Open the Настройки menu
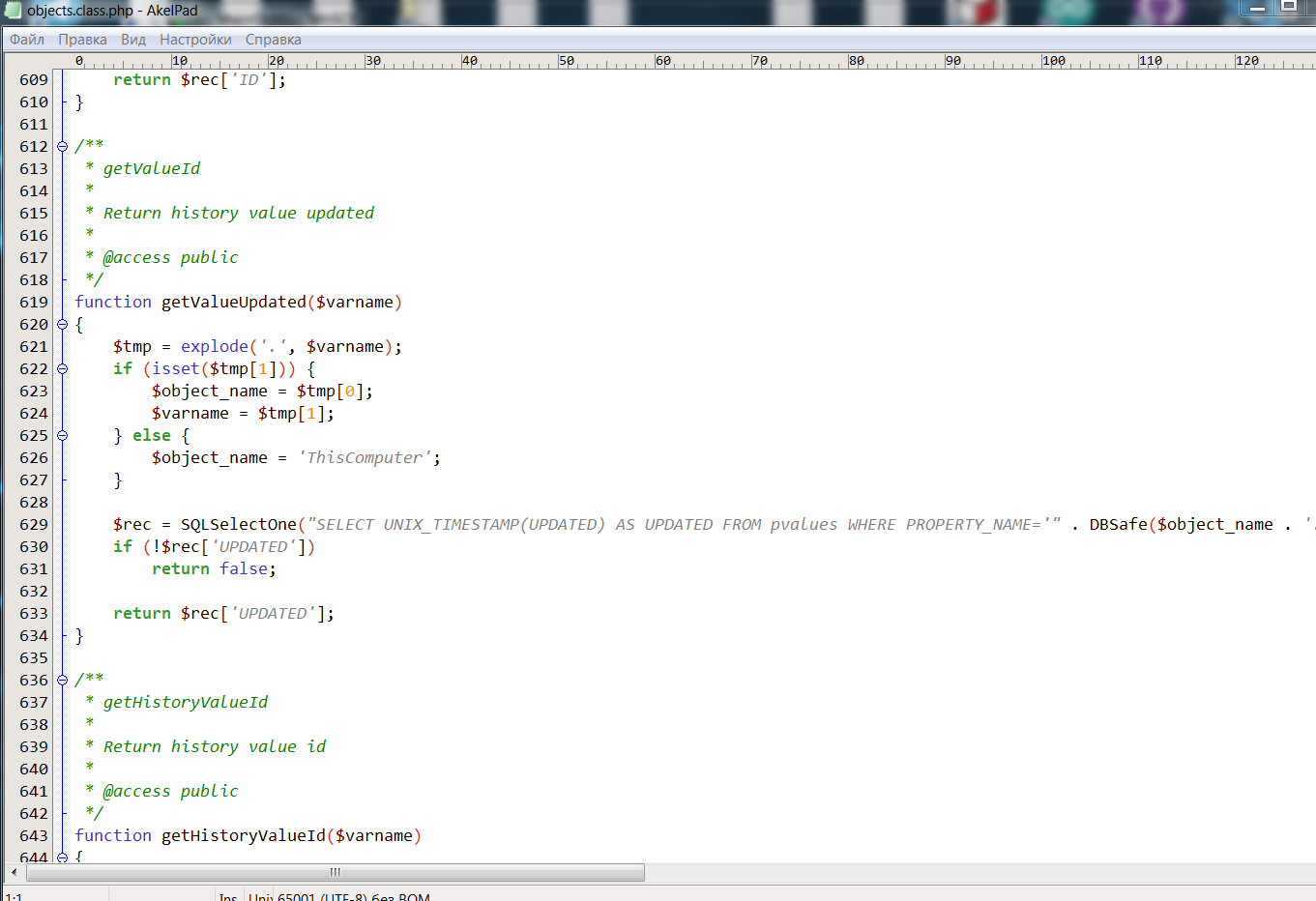The height and width of the screenshot is (901, 1316). coord(195,40)
